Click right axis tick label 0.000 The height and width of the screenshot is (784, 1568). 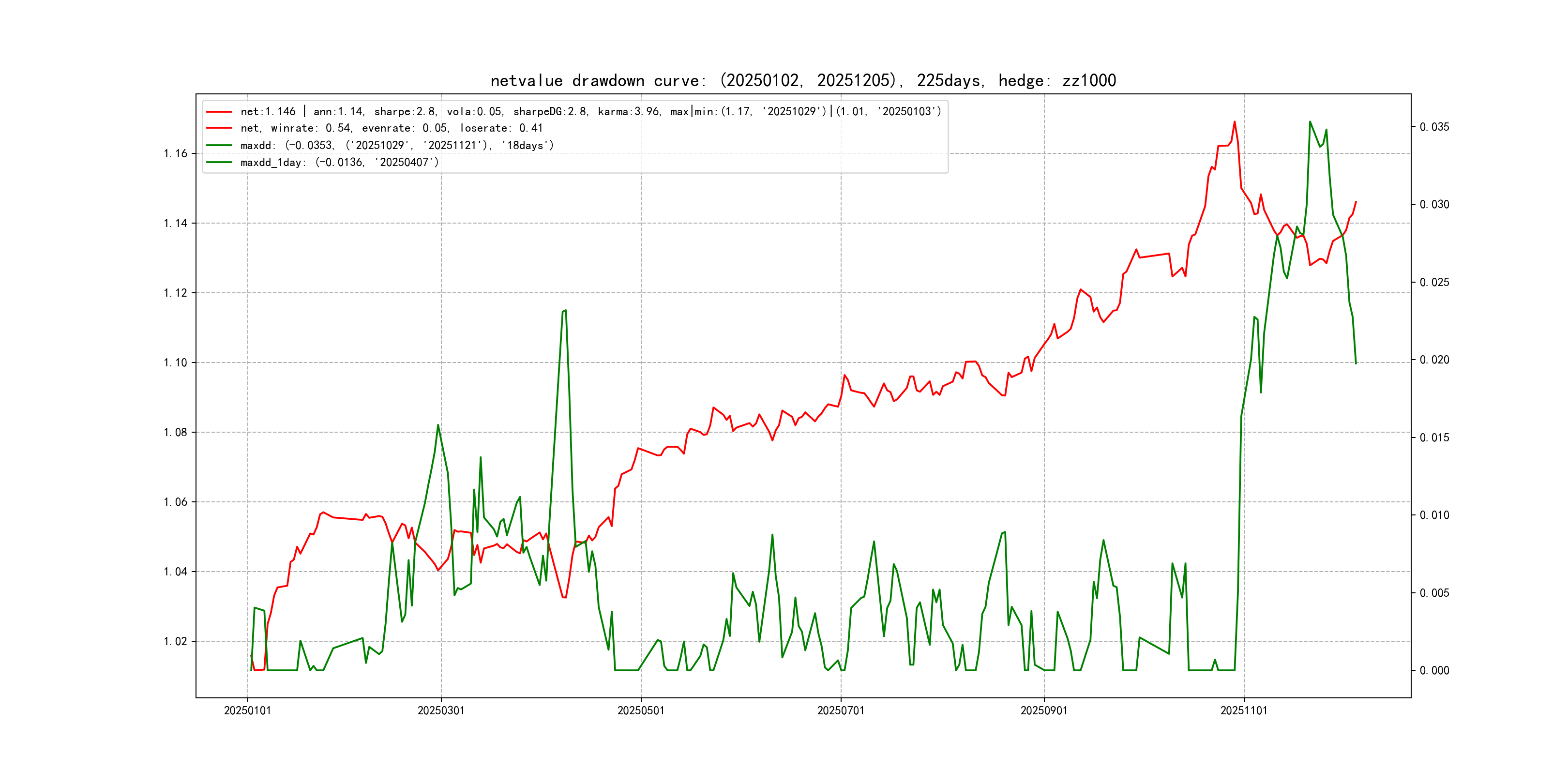[x=1434, y=671]
